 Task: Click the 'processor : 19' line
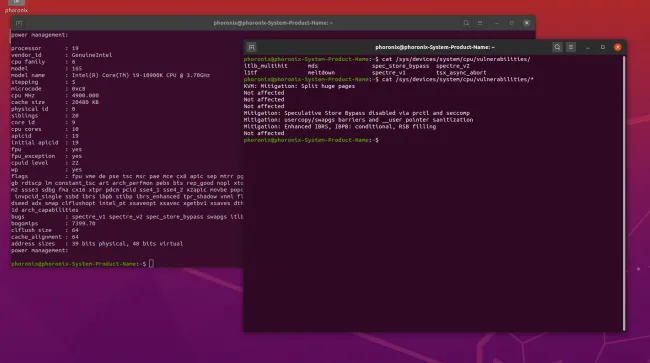pos(45,48)
